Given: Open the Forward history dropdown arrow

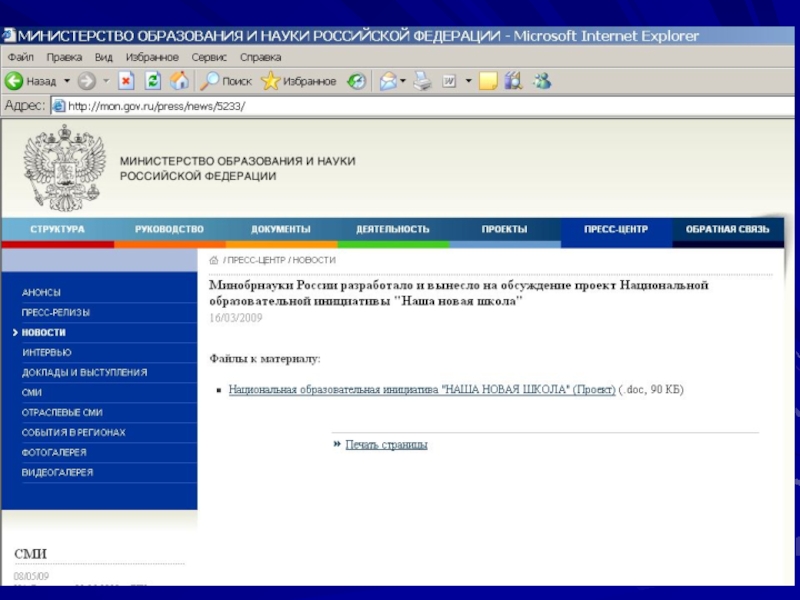Looking at the screenshot, I should click(x=106, y=81).
